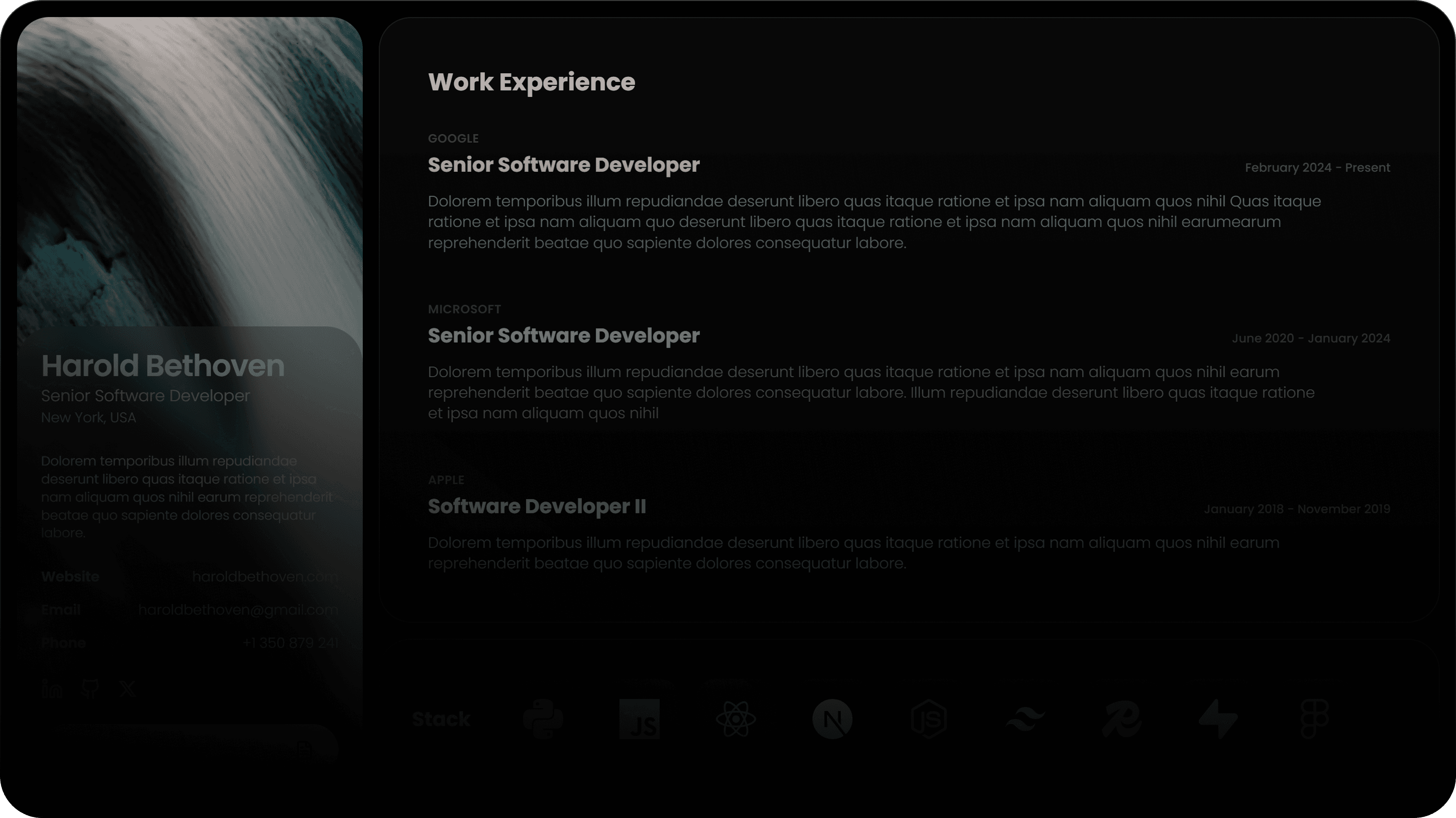Click the lightning bolt stack icon
Screen dimensions: 1456x818
(x=1217, y=719)
